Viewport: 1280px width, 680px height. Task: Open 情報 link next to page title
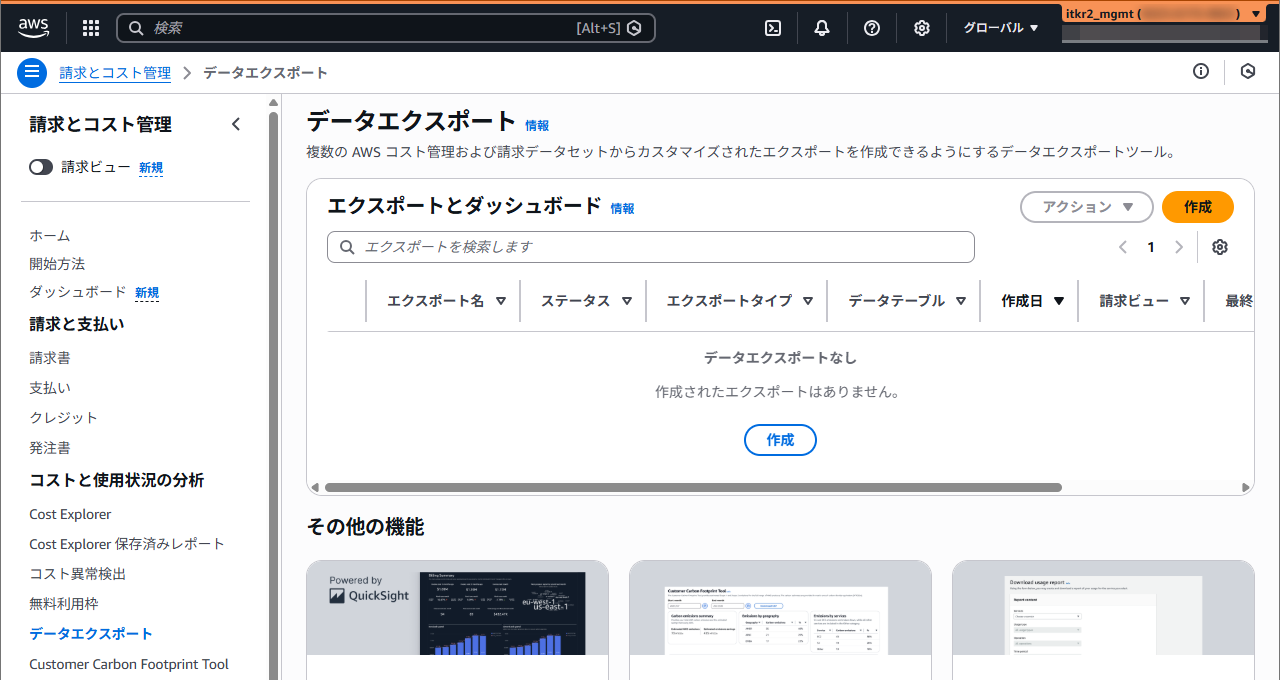[537, 125]
